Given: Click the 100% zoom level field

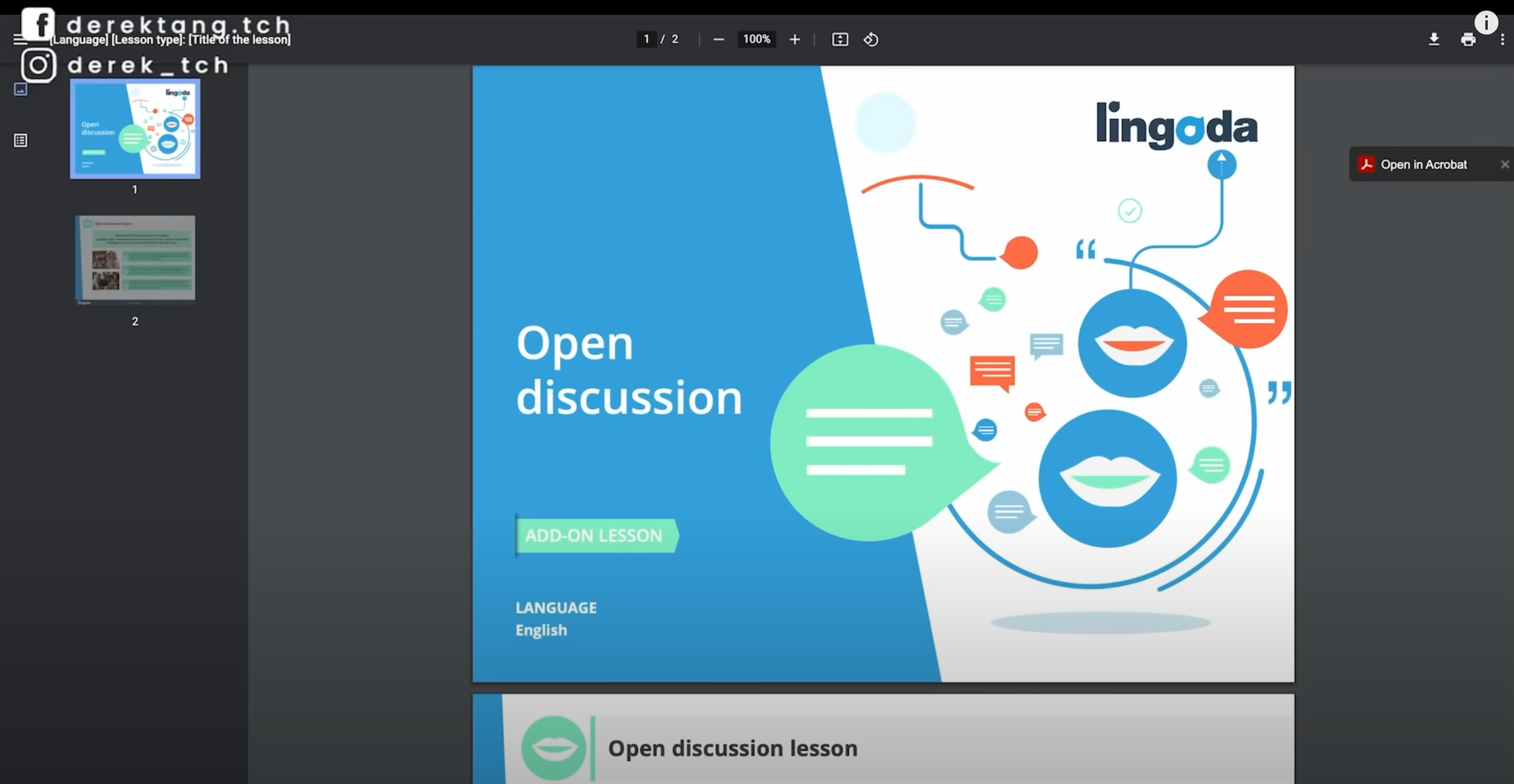Looking at the screenshot, I should (756, 39).
